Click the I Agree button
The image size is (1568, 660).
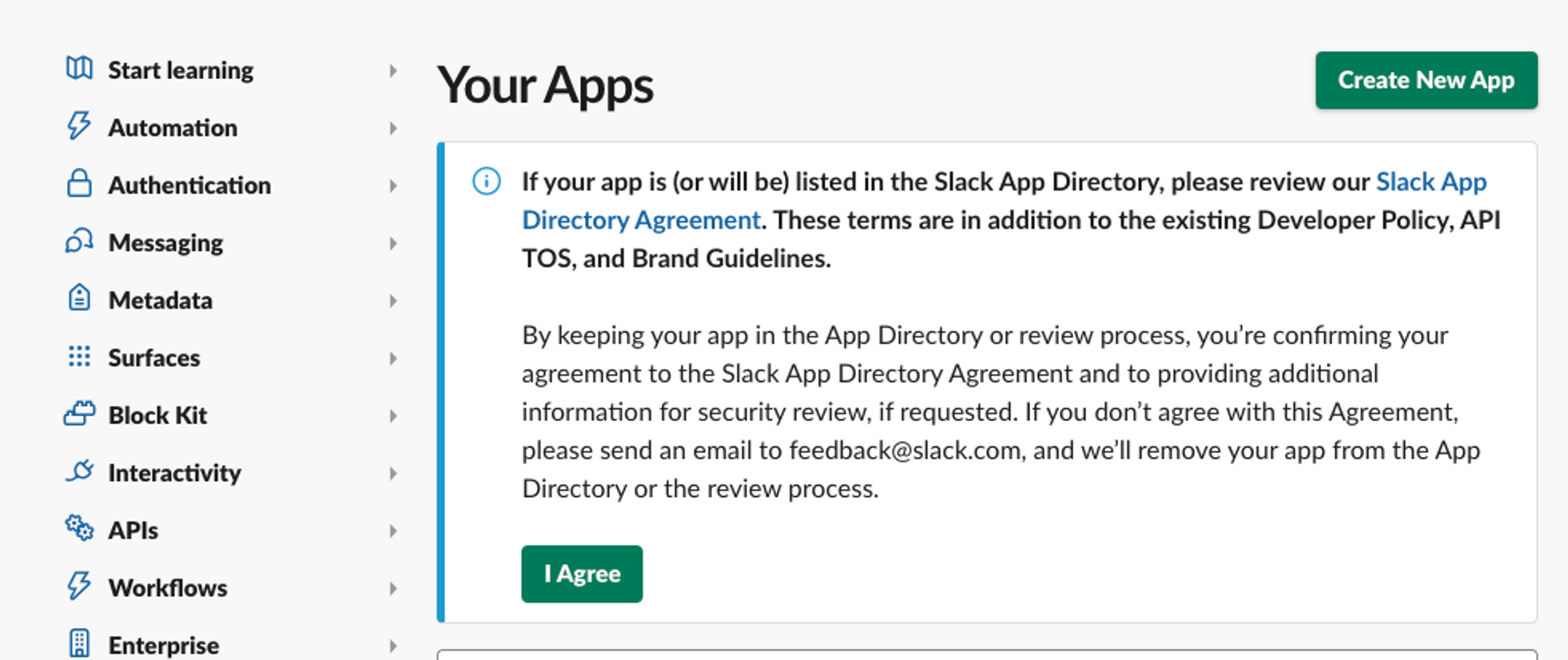[582, 574]
